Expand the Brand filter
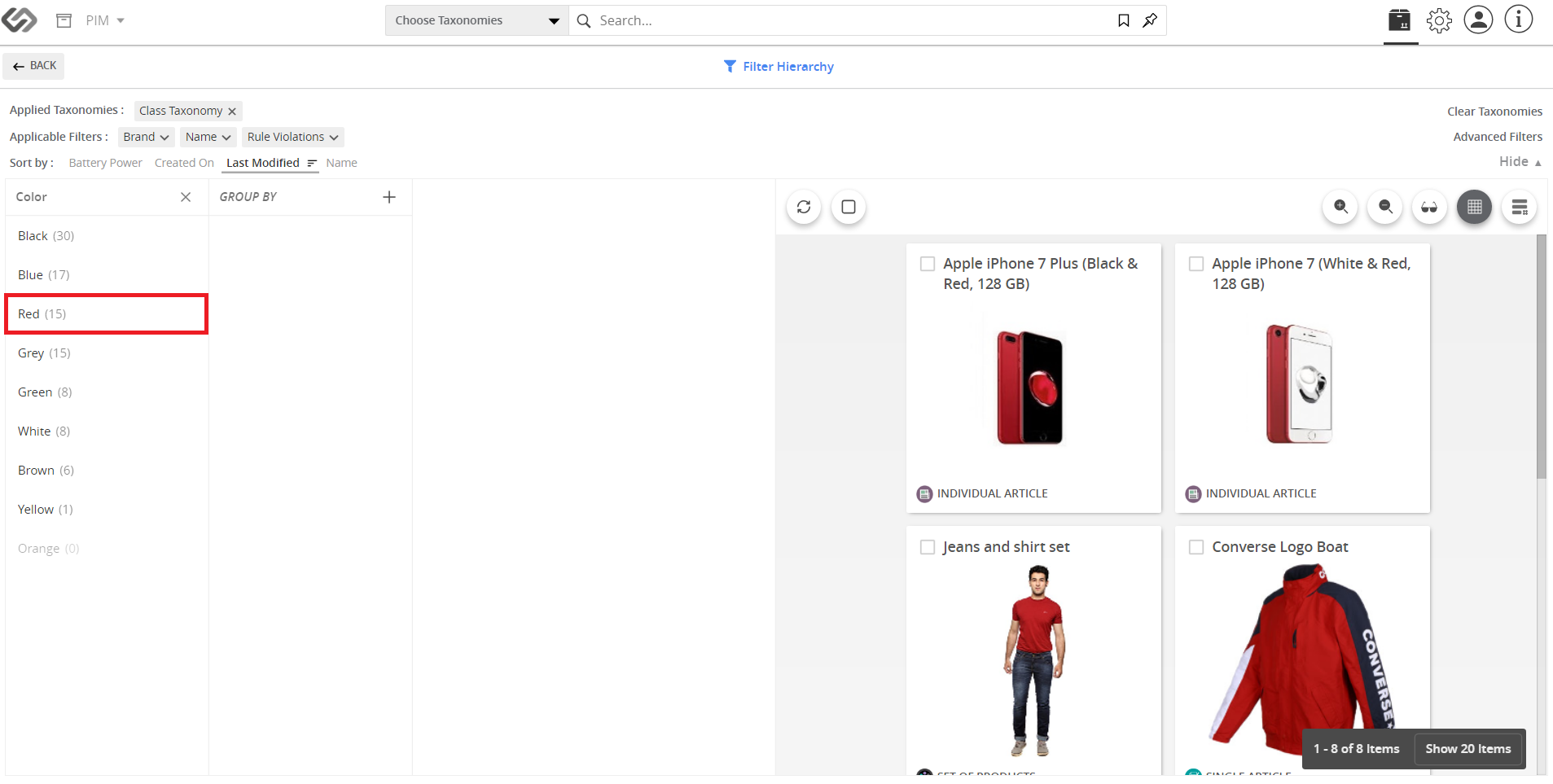Viewport: 1553px width, 784px height. point(147,137)
